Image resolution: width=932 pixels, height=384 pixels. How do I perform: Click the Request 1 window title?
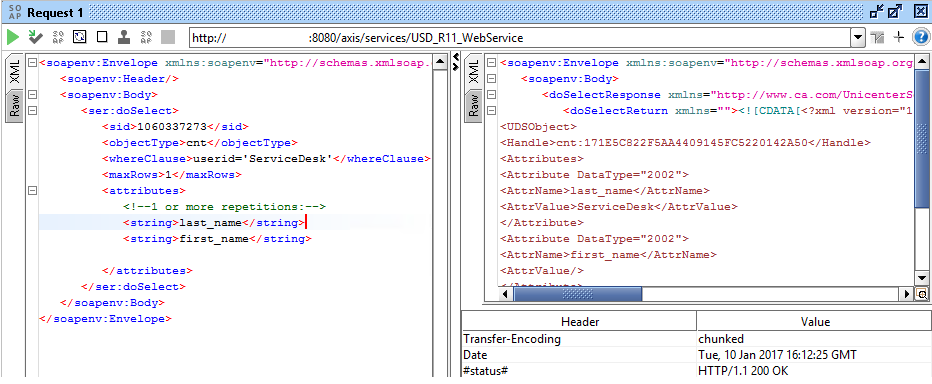55,12
